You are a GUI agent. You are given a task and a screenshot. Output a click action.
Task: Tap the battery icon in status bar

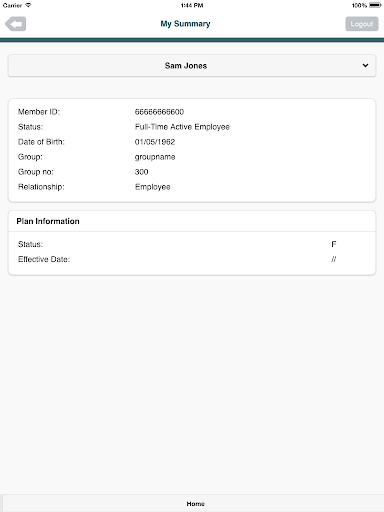tap(375, 5)
